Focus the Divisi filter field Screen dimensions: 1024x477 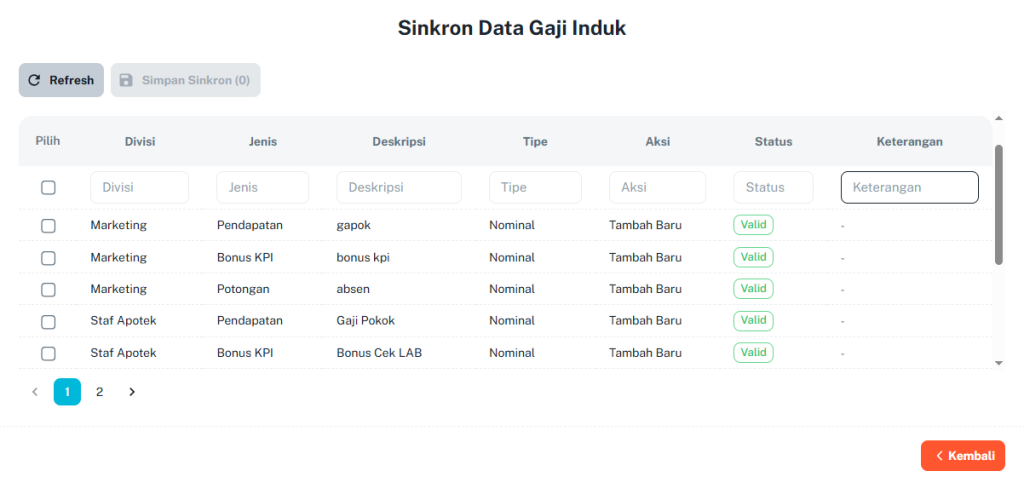[x=139, y=188]
